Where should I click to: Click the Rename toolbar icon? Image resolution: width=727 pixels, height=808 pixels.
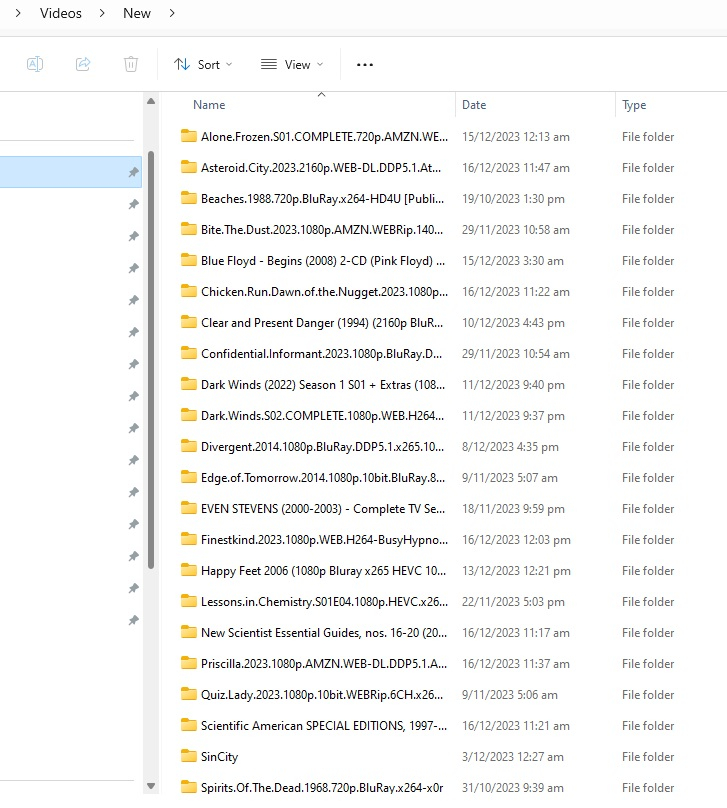click(x=35, y=64)
